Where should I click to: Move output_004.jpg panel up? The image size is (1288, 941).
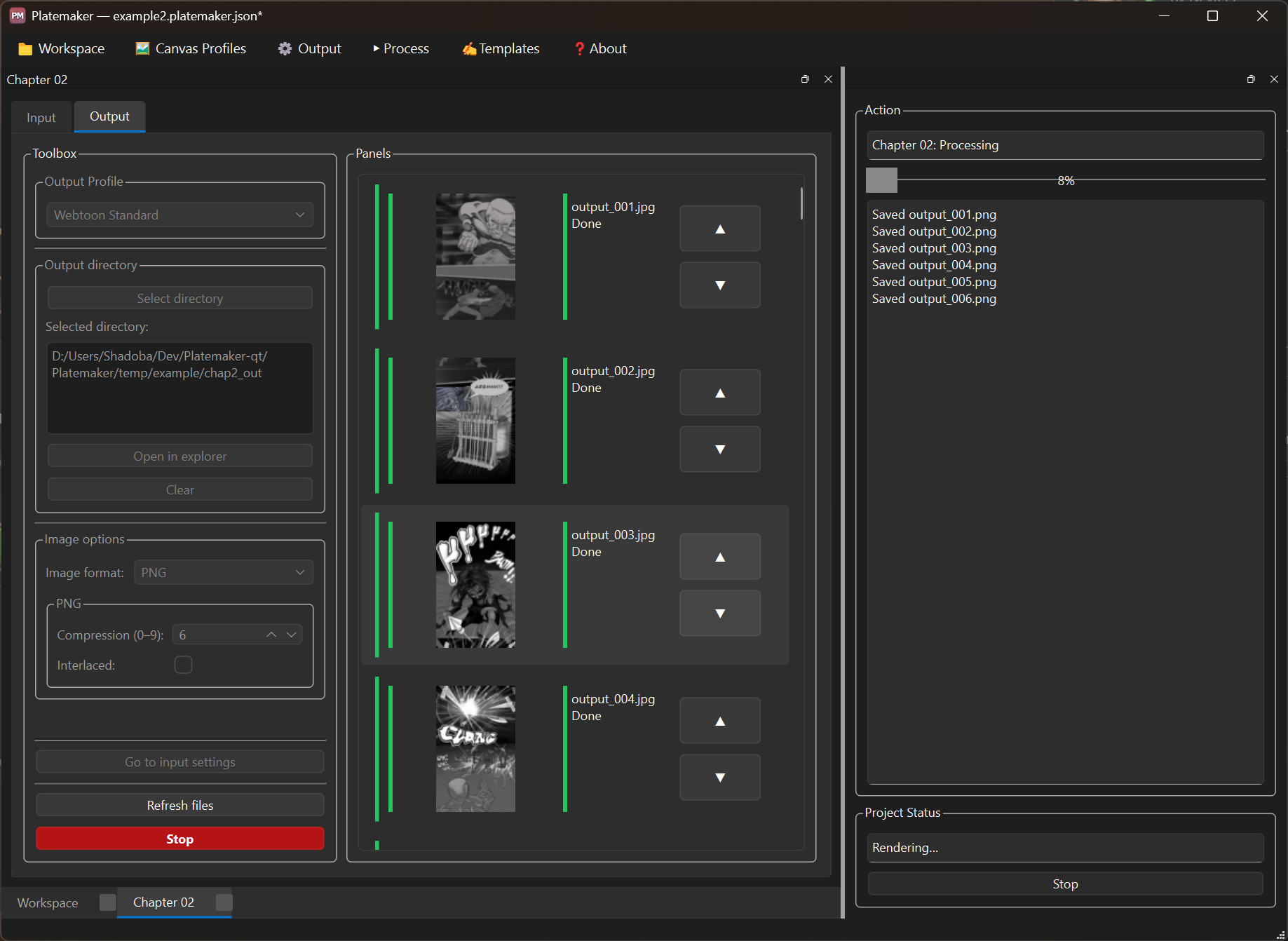(719, 721)
